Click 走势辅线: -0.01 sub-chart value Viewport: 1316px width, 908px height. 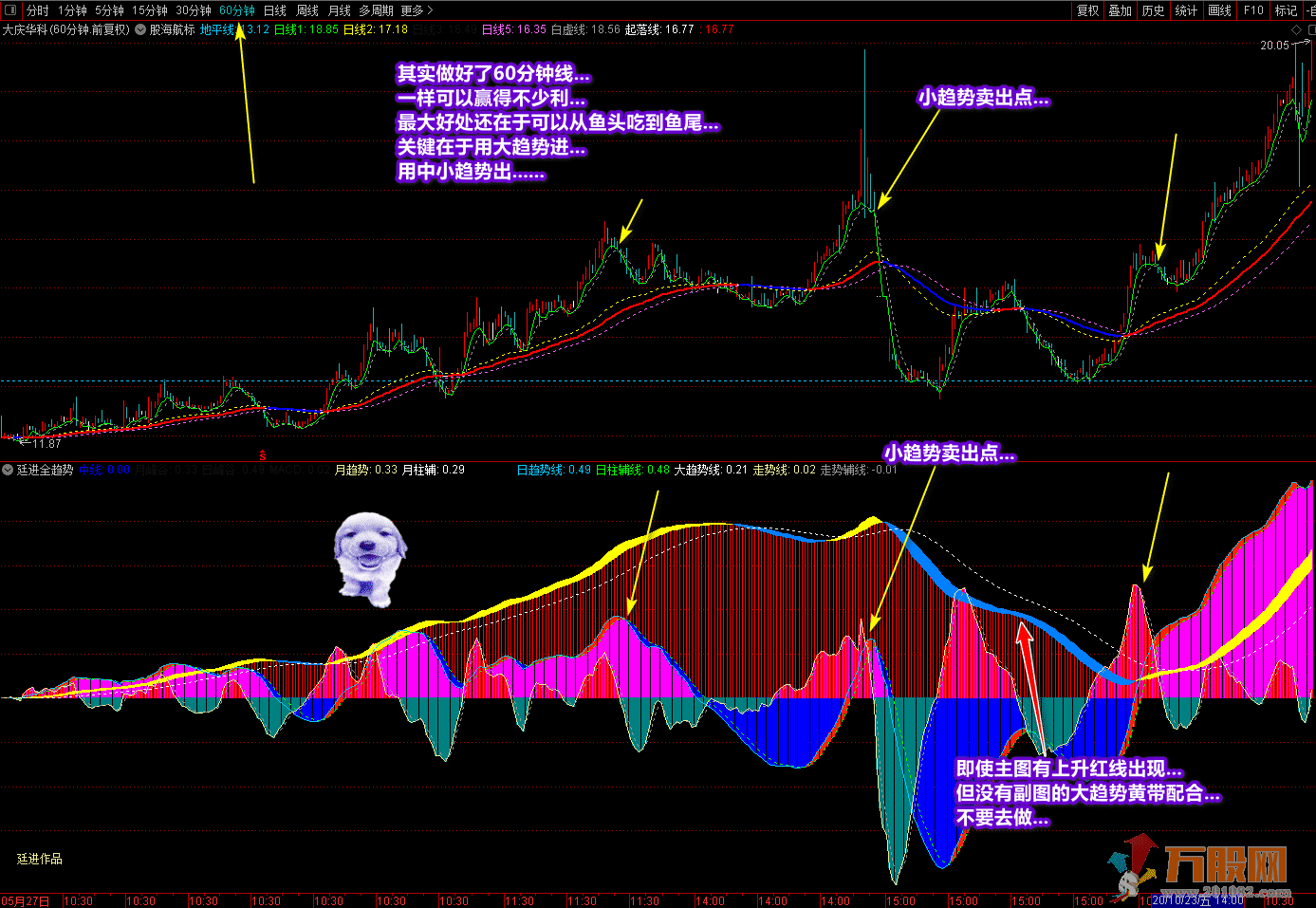(859, 470)
